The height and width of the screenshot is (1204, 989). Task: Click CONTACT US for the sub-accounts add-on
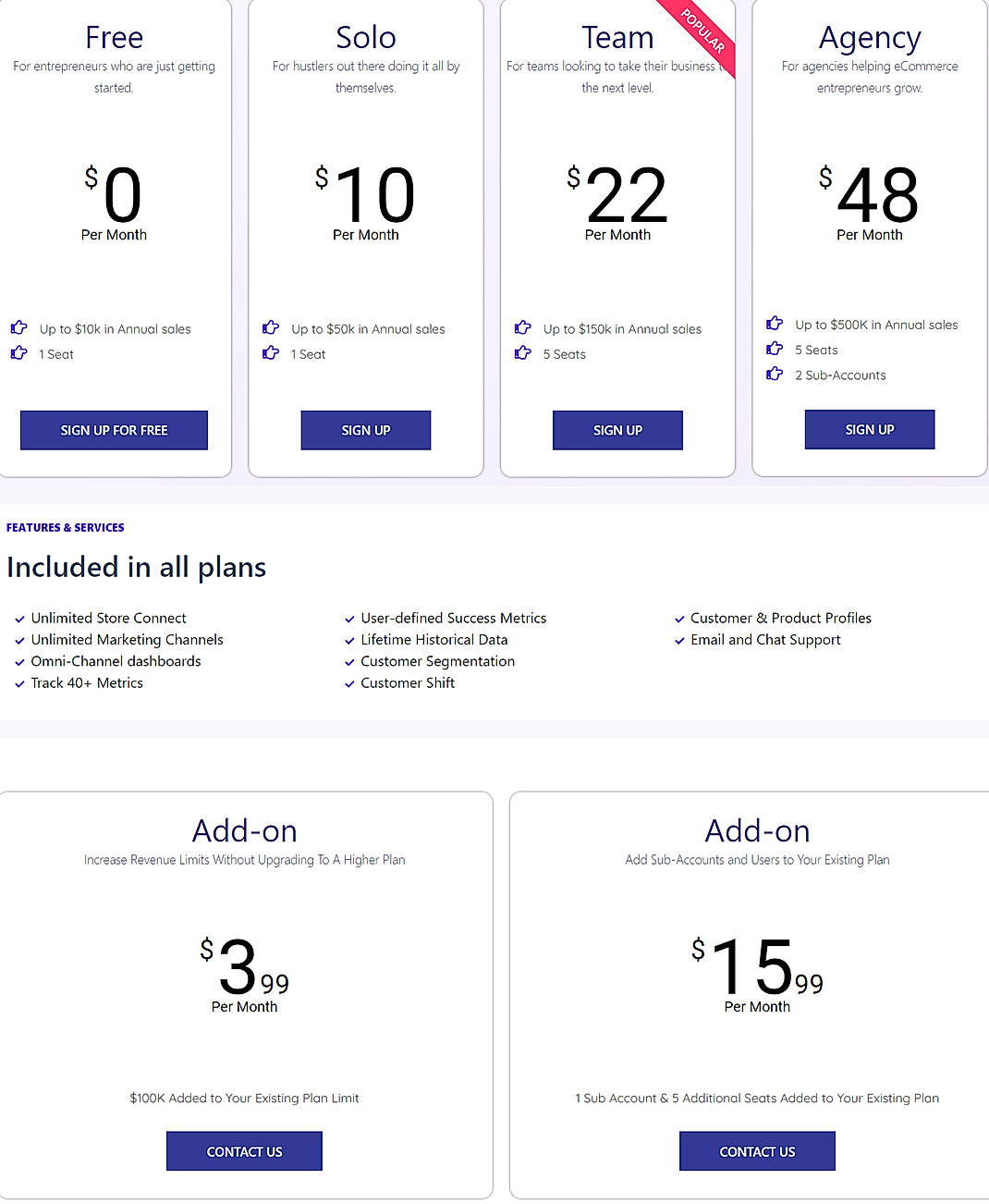click(757, 1150)
